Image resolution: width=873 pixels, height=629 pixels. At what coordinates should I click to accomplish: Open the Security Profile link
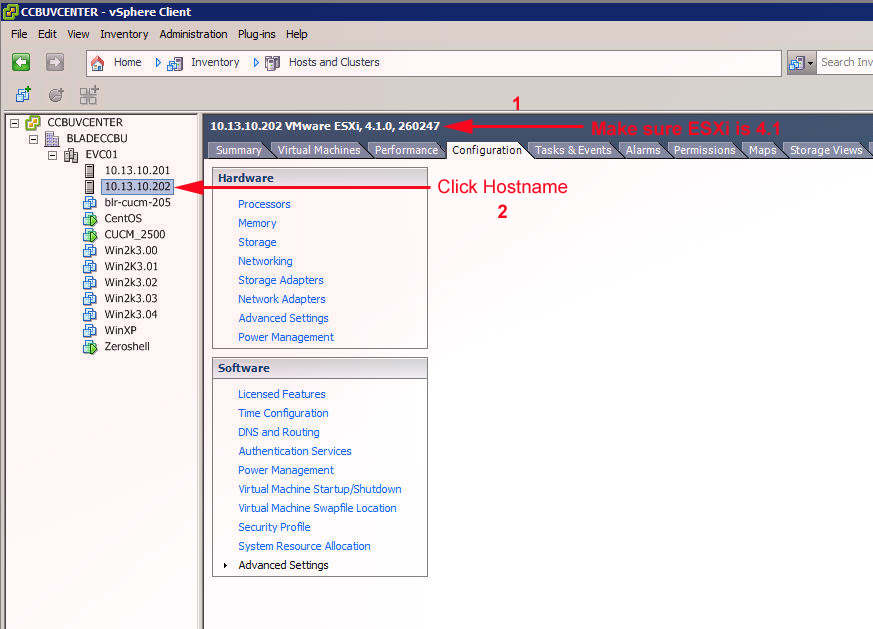pyautogui.click(x=274, y=527)
